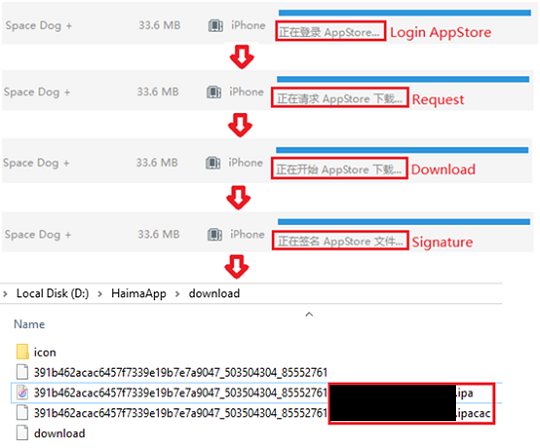Screen dimensions: 540x448
Task: Click the status text '正在请求 AppStore 下载...'
Action: [x=340, y=99]
